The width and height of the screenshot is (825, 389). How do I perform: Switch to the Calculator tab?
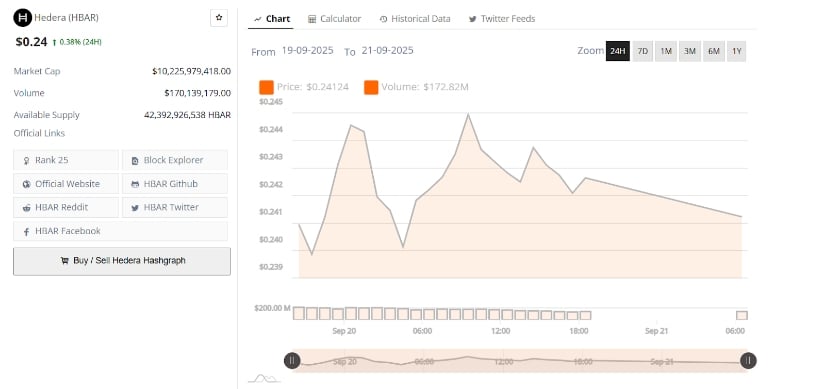(334, 19)
